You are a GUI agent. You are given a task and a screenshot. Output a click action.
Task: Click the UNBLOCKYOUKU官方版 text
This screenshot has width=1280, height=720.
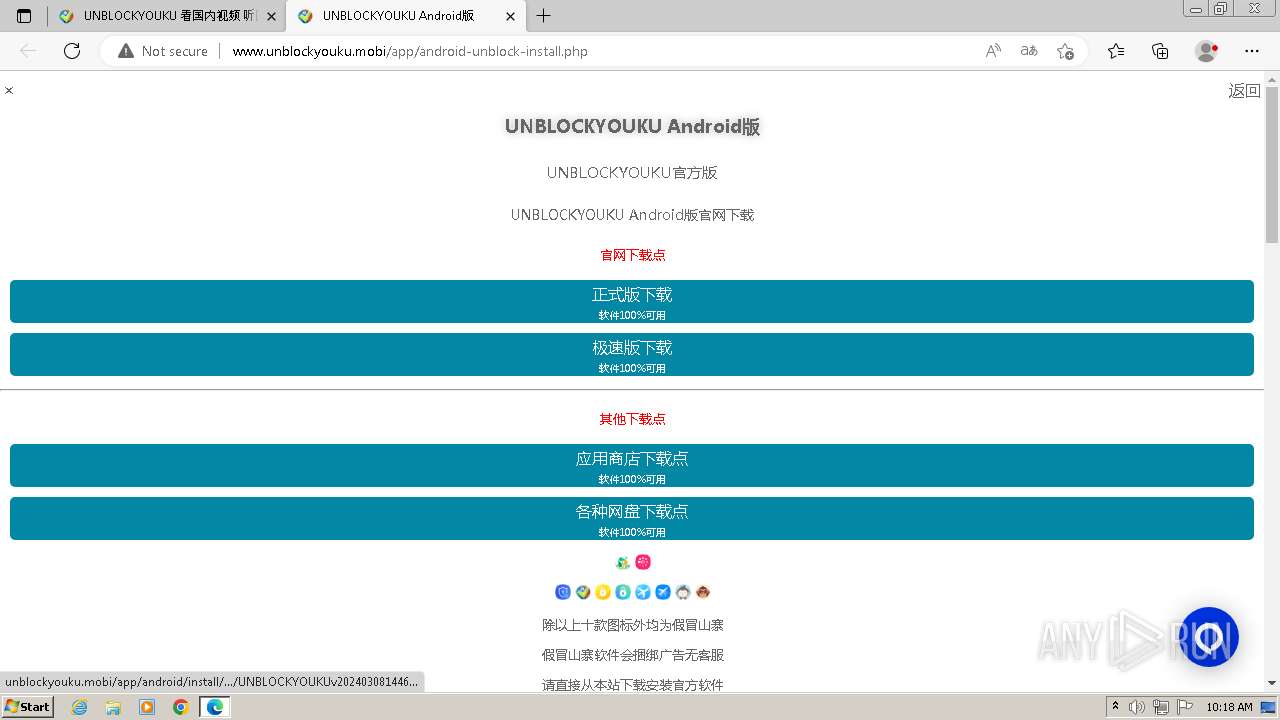pyautogui.click(x=632, y=172)
